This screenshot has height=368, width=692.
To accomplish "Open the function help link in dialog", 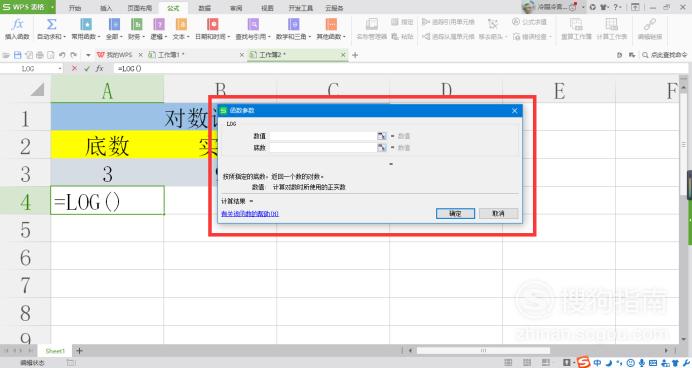I will pyautogui.click(x=250, y=214).
